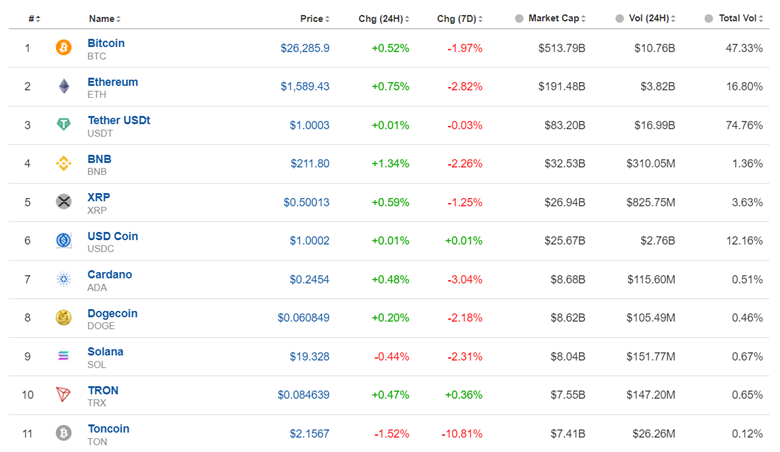Viewport: 780px width, 452px height.
Task: Select Cardano 7D change -3.04%
Action: tap(465, 279)
